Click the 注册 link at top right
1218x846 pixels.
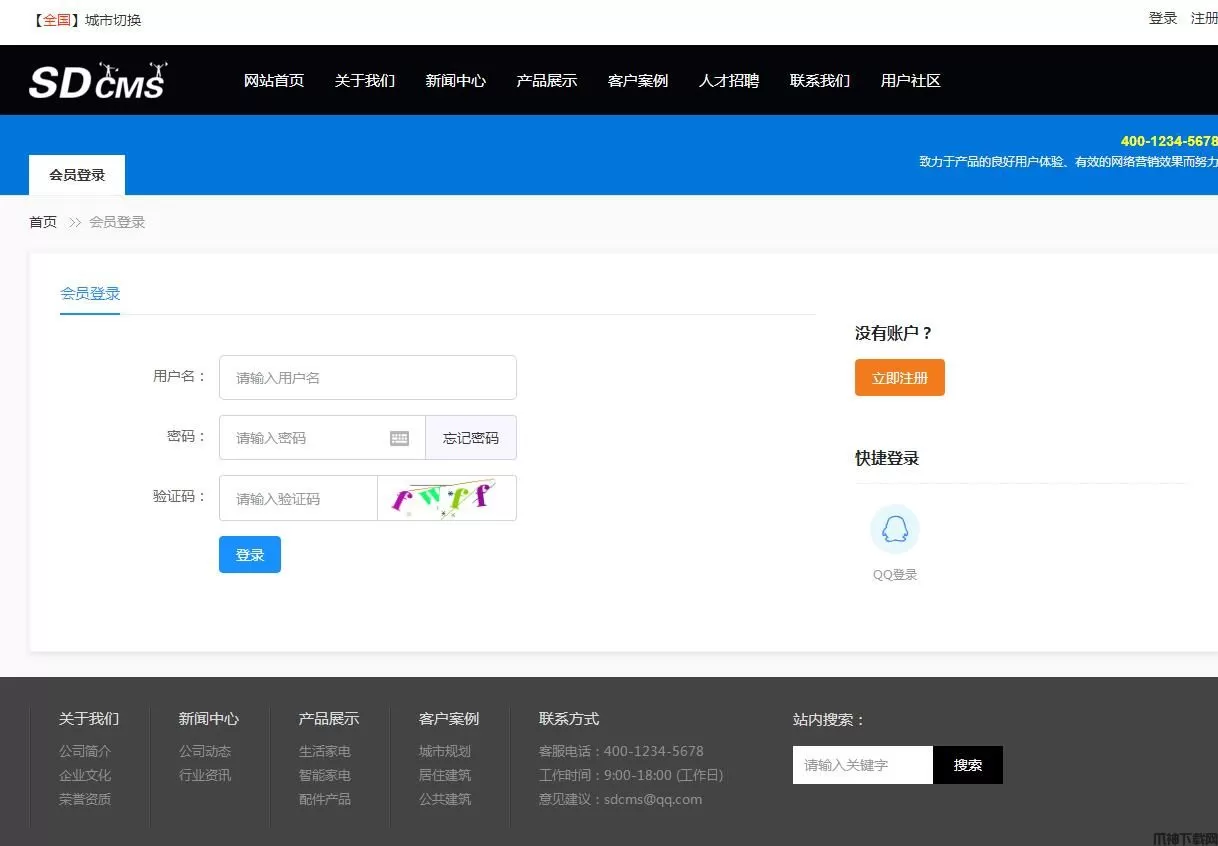[1203, 18]
